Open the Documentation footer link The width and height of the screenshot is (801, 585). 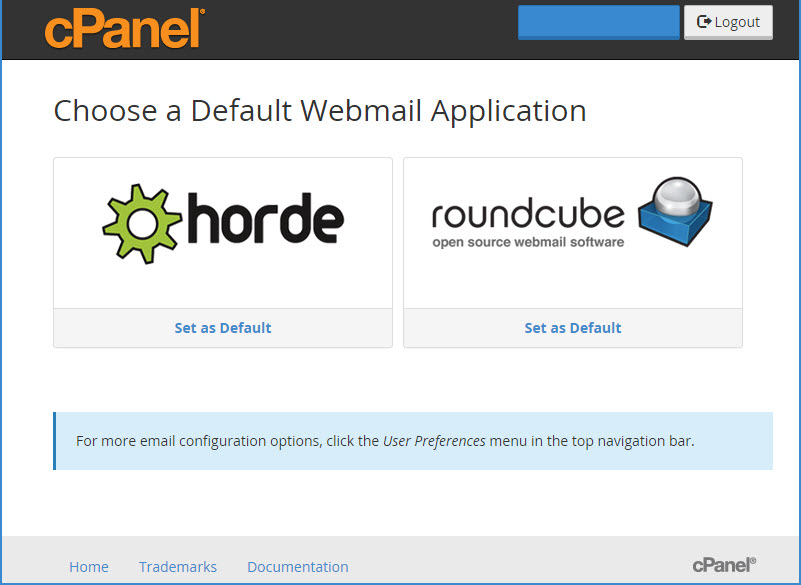tap(298, 567)
